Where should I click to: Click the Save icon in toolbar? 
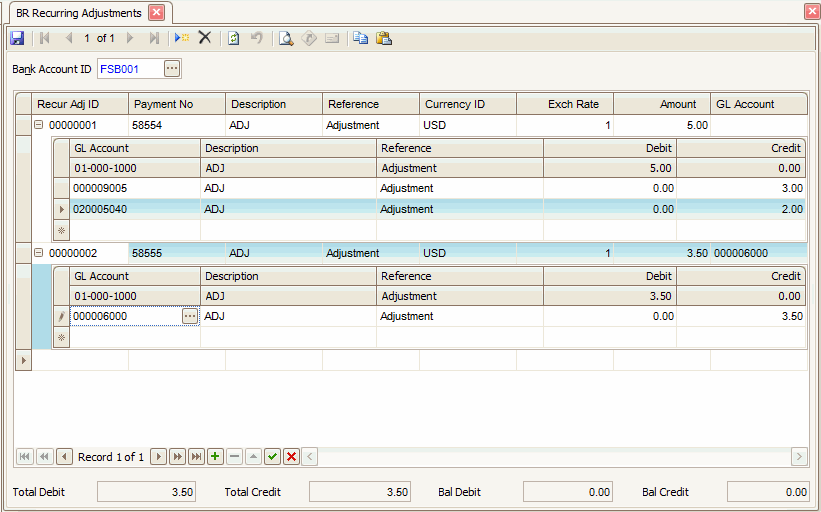click(x=17, y=38)
